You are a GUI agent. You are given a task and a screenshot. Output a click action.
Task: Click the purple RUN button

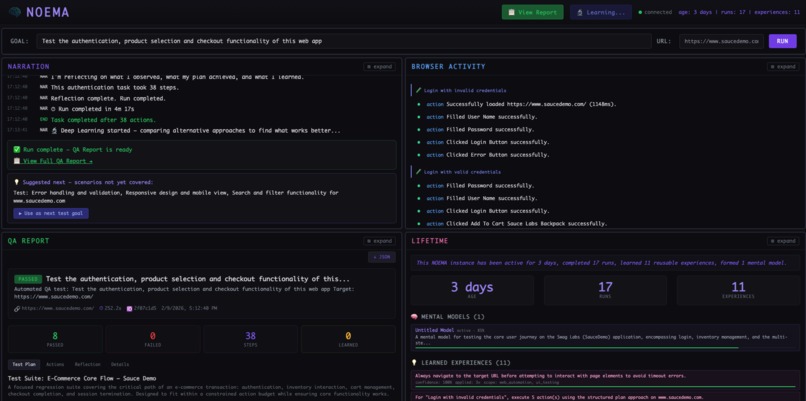(782, 41)
